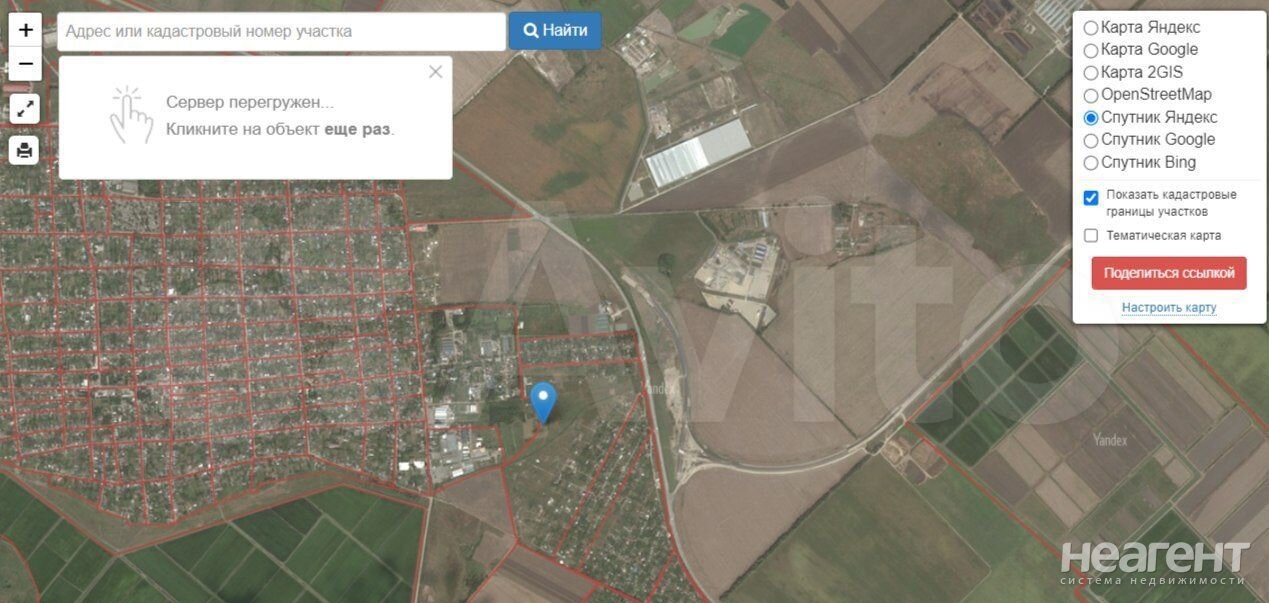The image size is (1269, 603).
Task: Print the map via printer icon
Action: click(25, 150)
